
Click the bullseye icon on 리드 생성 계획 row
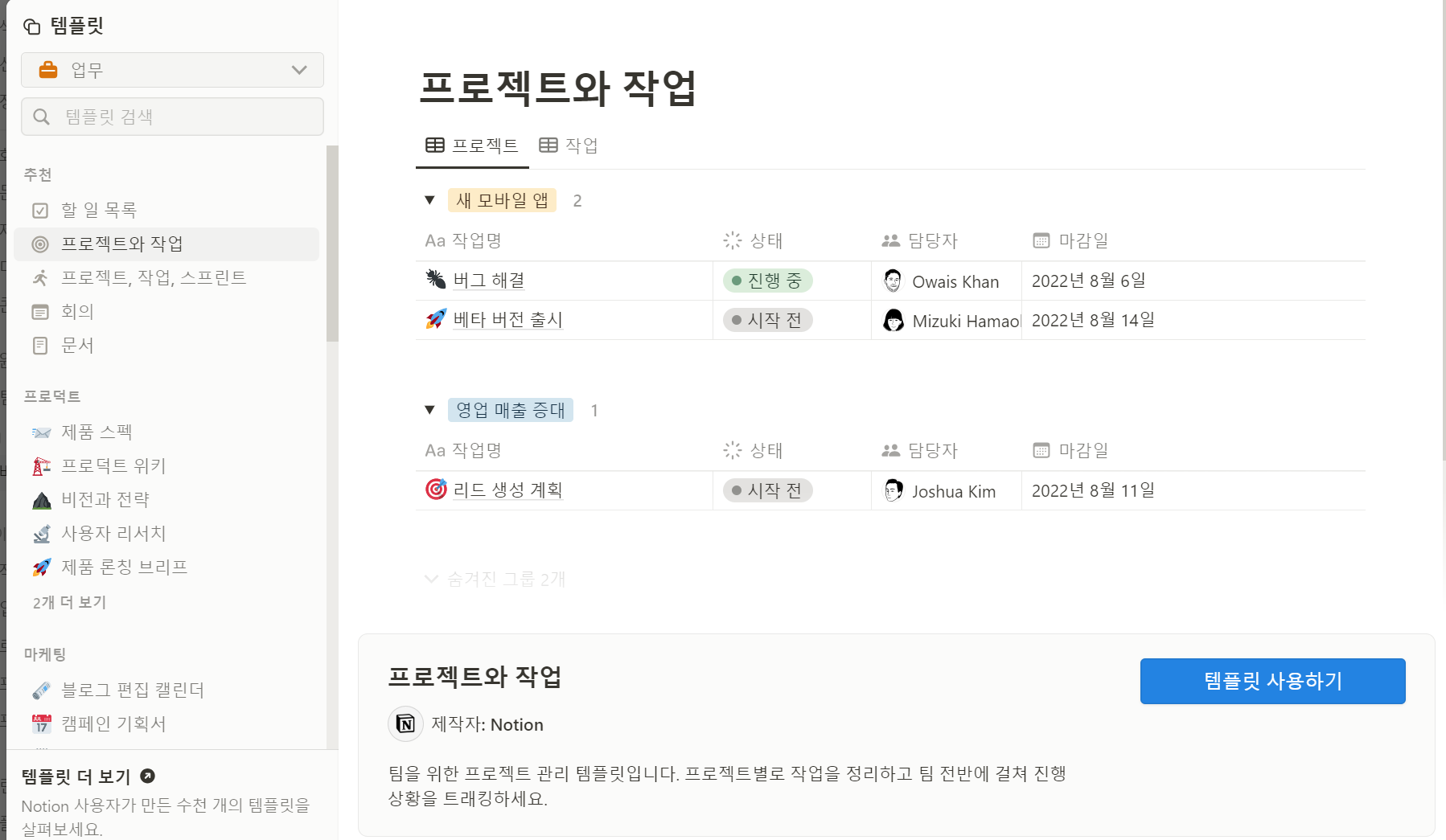pyautogui.click(x=436, y=490)
